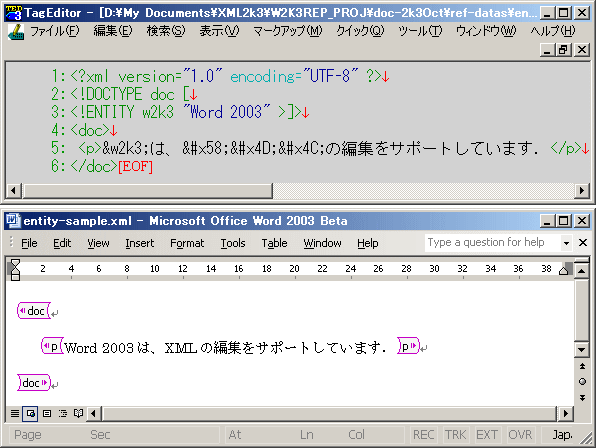596x448 pixels.
Task: Click the first-line indent marker on the ruler
Action: (x=15, y=263)
